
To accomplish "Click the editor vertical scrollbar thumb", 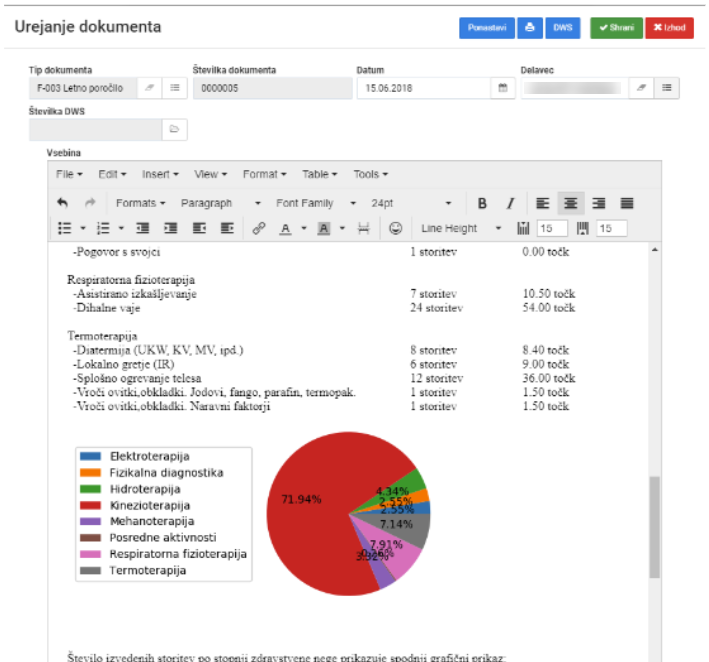I will (x=655, y=527).
